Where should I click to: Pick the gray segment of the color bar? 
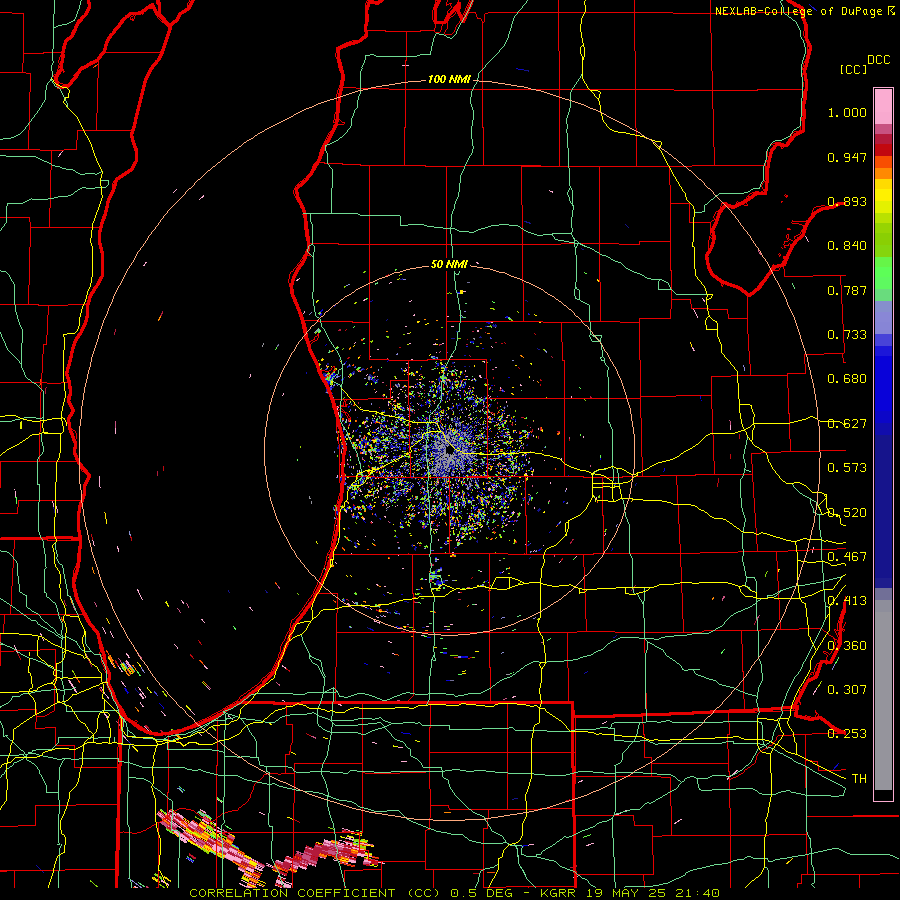pyautogui.click(x=883, y=695)
